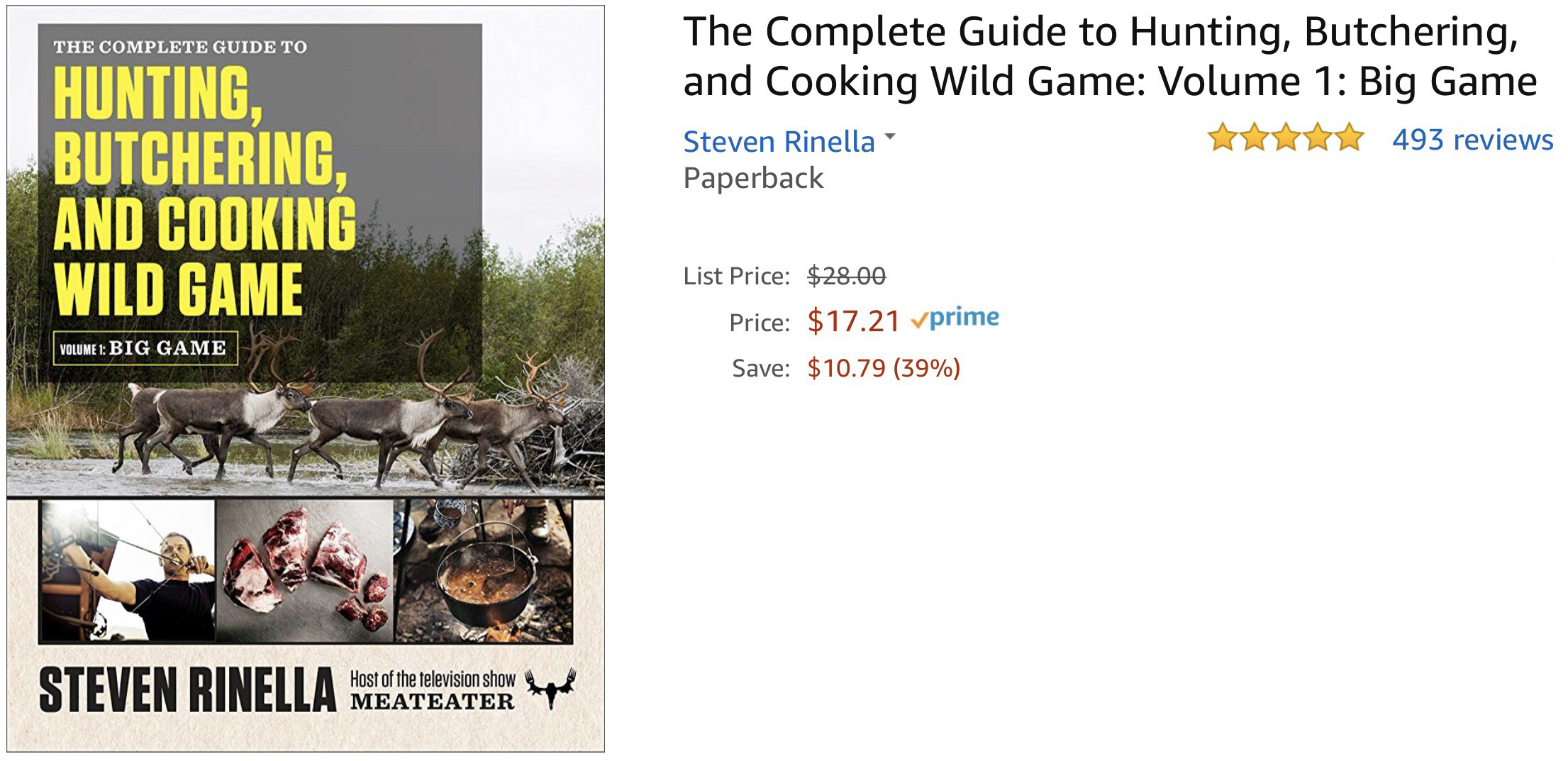Image resolution: width=1568 pixels, height=761 pixels.
Task: Click the product title heading text
Action: coord(1109,57)
